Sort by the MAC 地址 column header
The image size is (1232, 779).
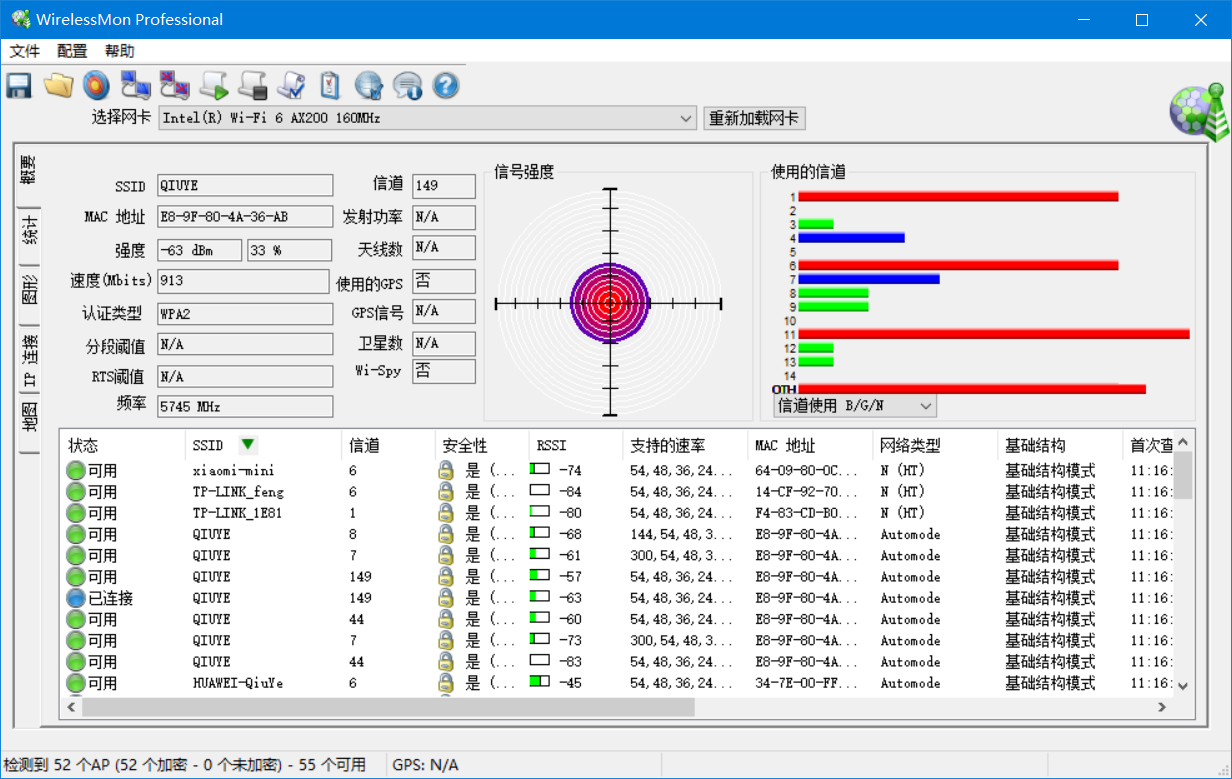click(x=811, y=445)
